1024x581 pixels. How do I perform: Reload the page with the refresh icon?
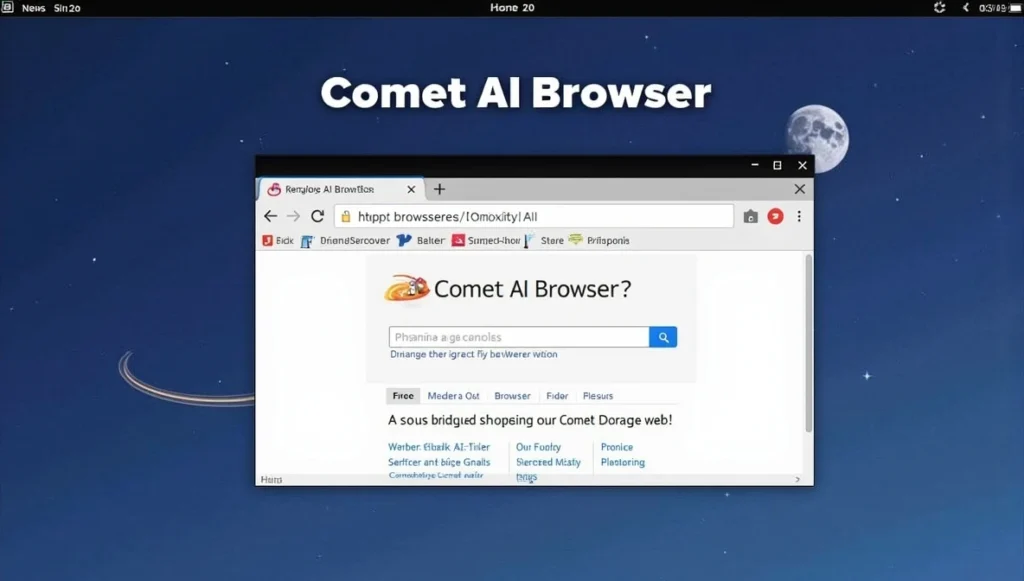[x=318, y=216]
